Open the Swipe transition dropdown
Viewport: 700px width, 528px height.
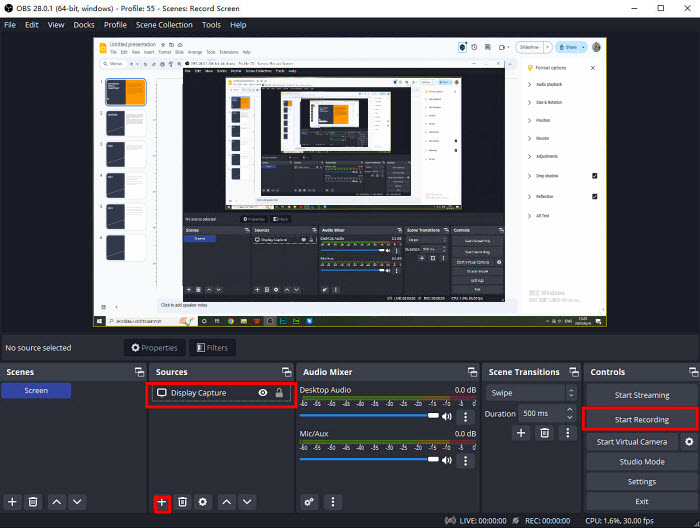coord(532,393)
